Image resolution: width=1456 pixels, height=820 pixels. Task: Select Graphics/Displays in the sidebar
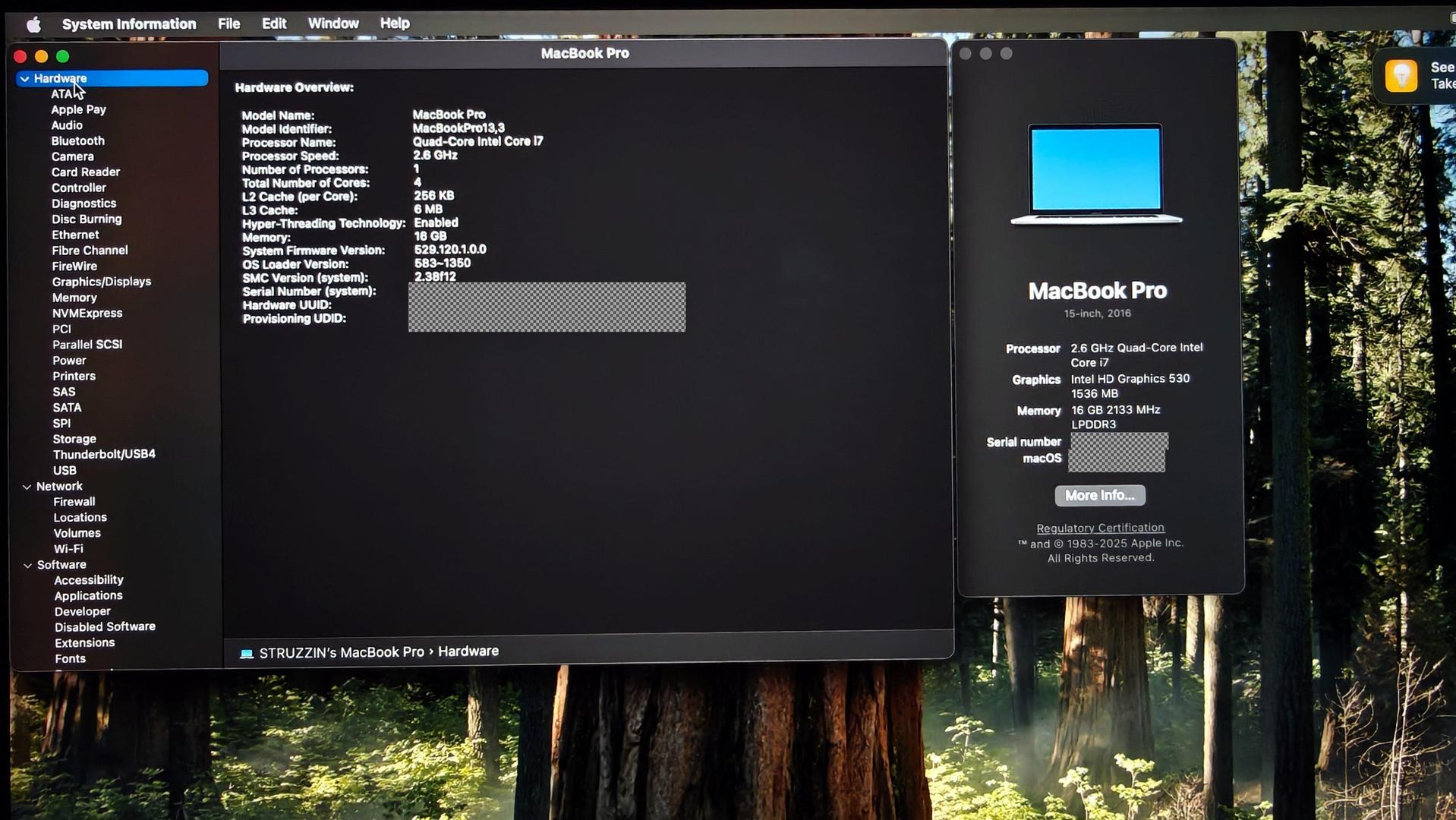click(x=102, y=282)
